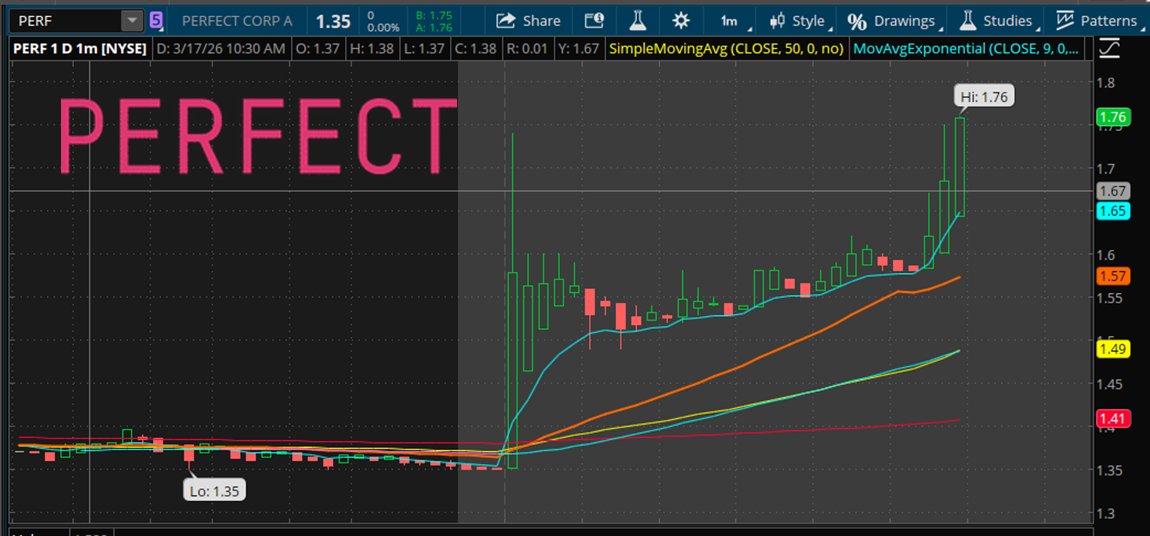Click the PERF 1 D 1m [NYSE] label
Viewport: 1150px width, 536px height.
[80, 50]
